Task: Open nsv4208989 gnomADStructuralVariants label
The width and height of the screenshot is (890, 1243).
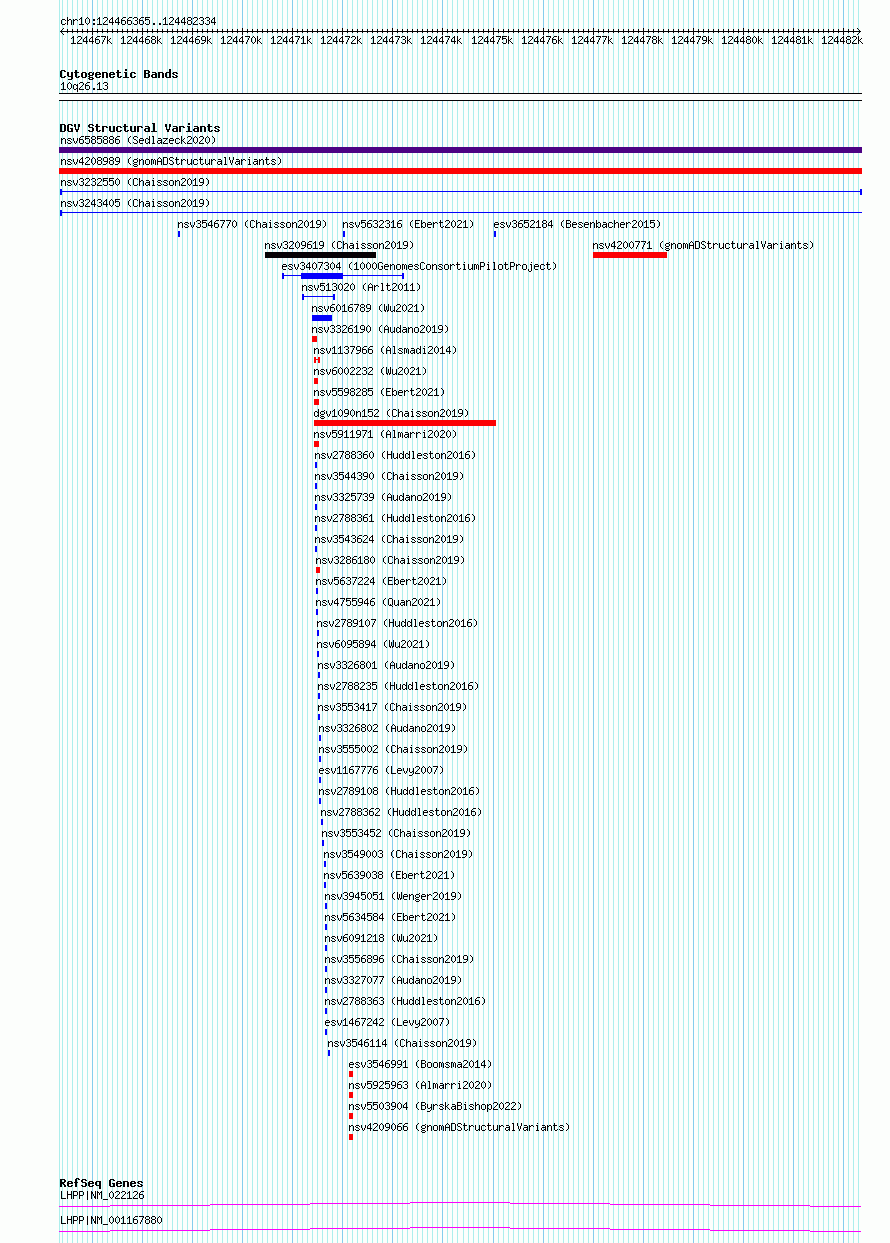Action: tap(171, 162)
